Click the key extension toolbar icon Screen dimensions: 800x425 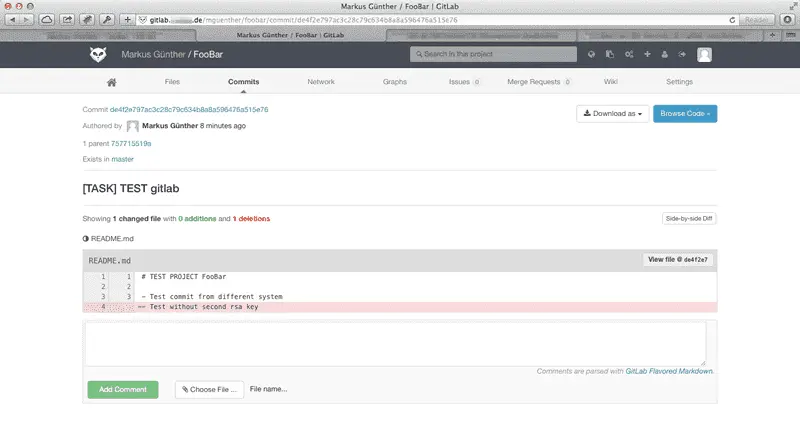point(107,20)
